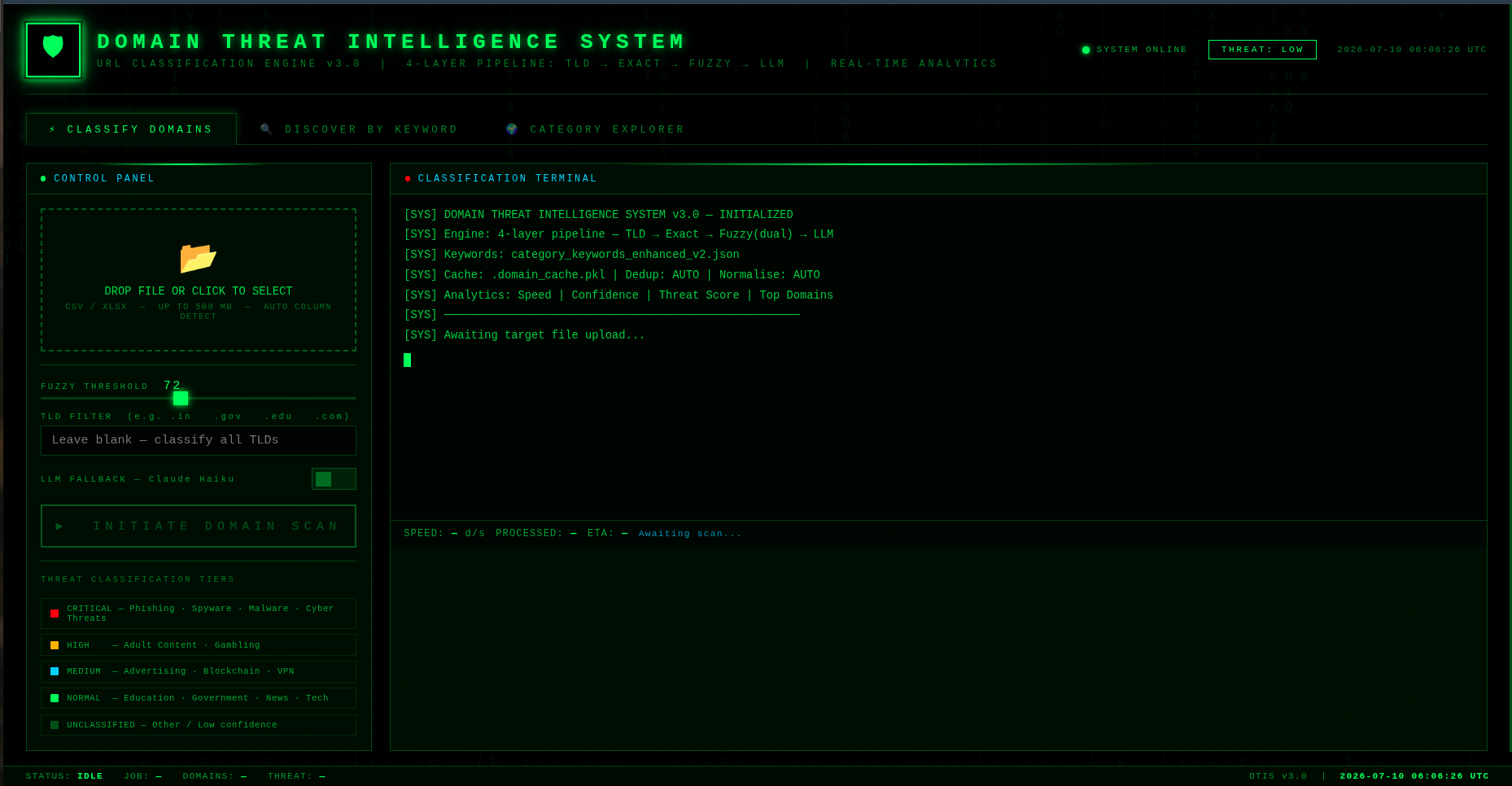This screenshot has height=786, width=1512.
Task: Click the play arrow in Initiate Domain Scan
Action: [x=59, y=526]
